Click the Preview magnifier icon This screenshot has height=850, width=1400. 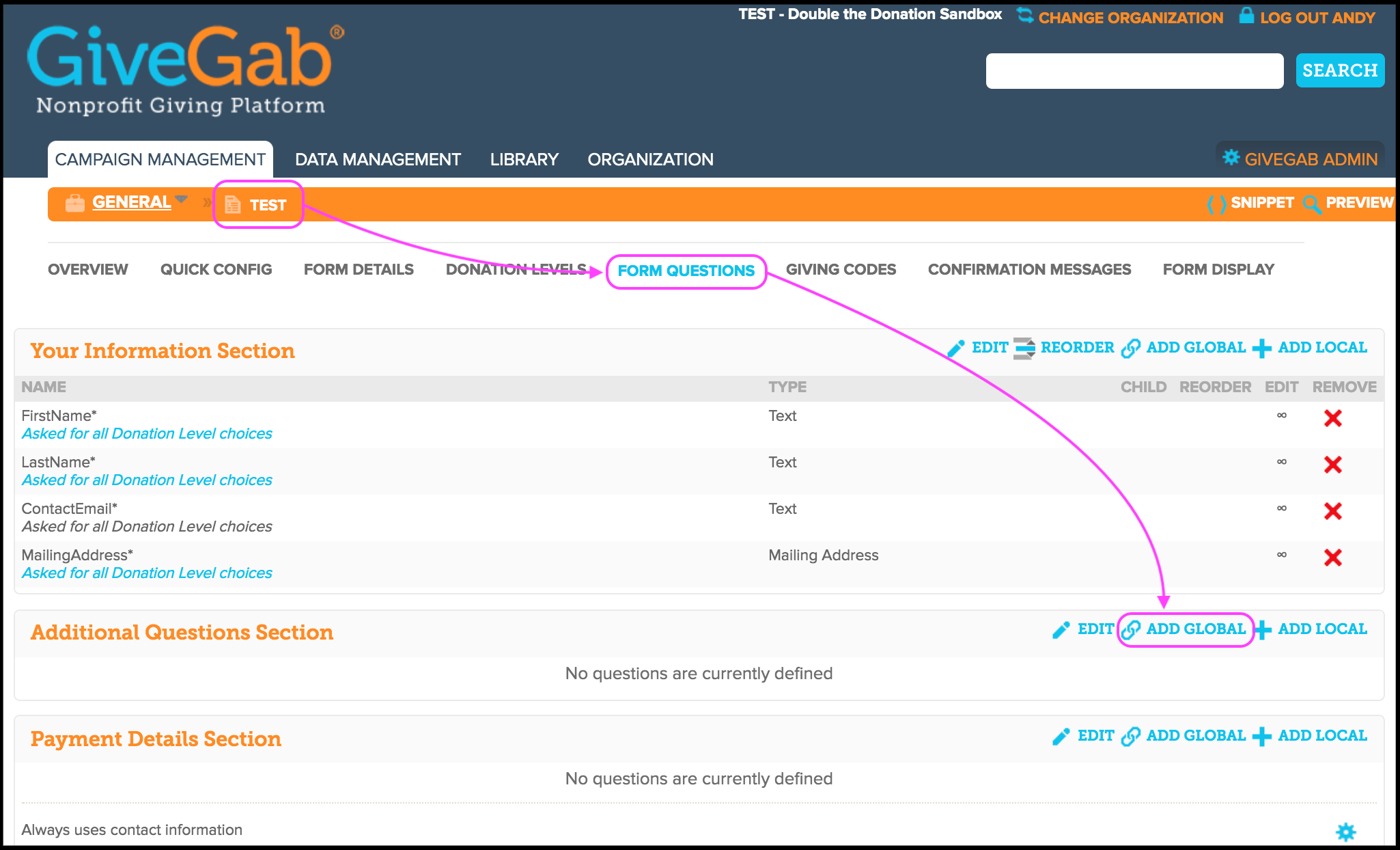pos(1311,204)
